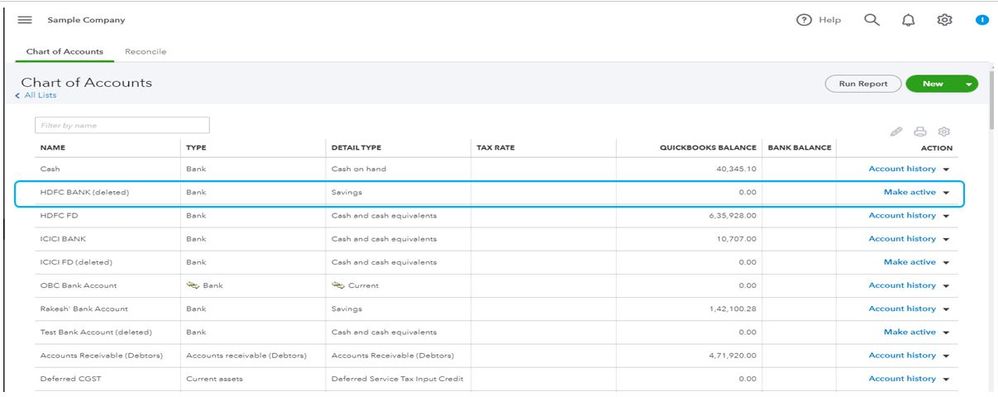998x397 pixels.
Task: Click Deferred Service Tax Input Credit text
Action: pos(398,379)
